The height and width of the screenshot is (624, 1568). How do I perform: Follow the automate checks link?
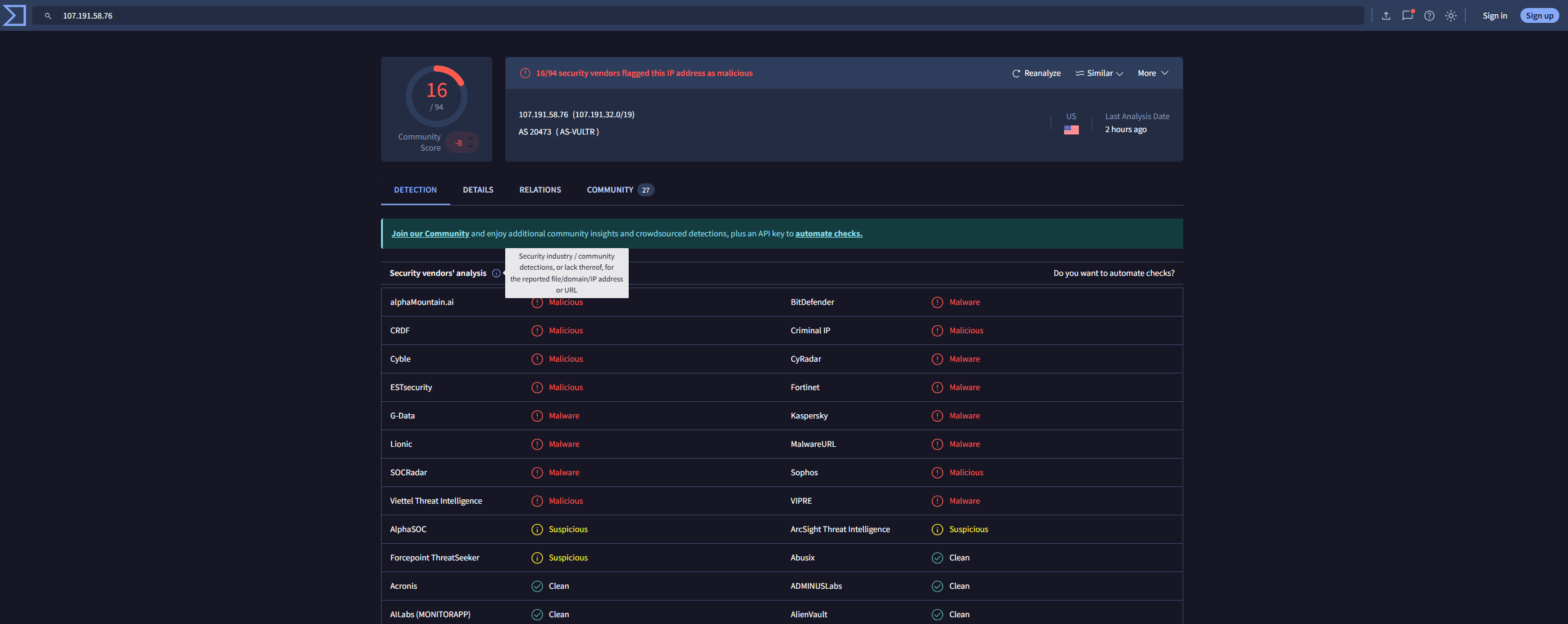[829, 234]
